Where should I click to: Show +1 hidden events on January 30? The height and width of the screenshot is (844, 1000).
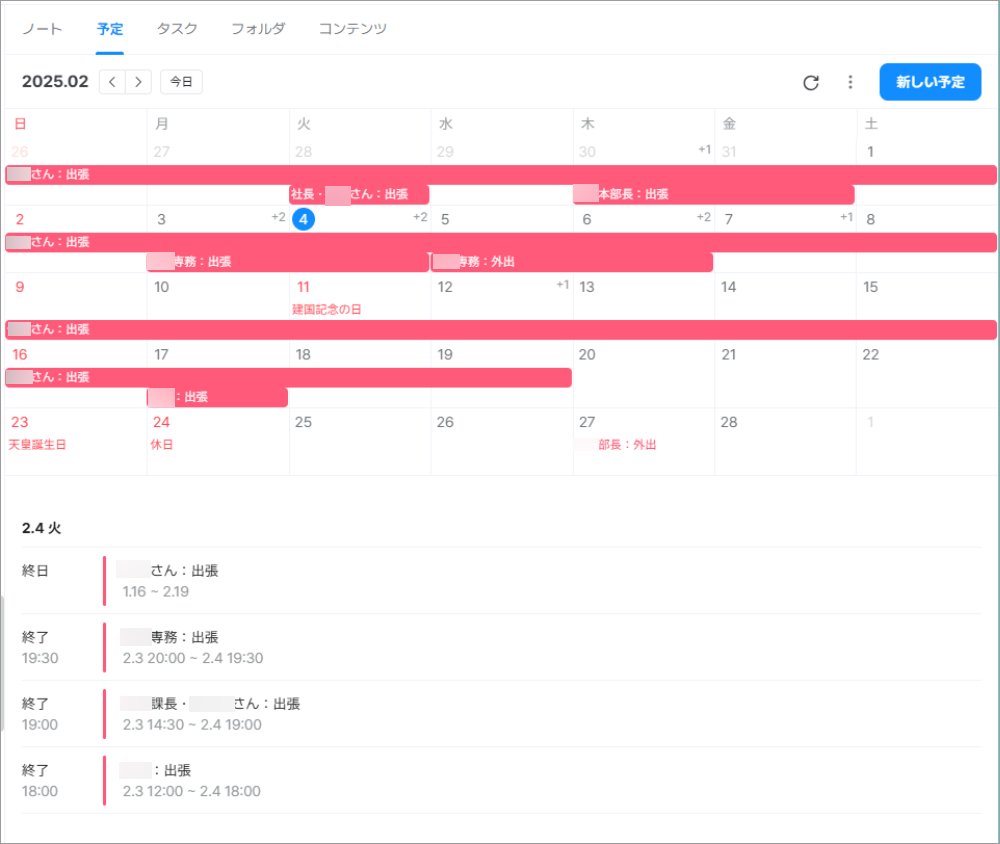point(704,150)
